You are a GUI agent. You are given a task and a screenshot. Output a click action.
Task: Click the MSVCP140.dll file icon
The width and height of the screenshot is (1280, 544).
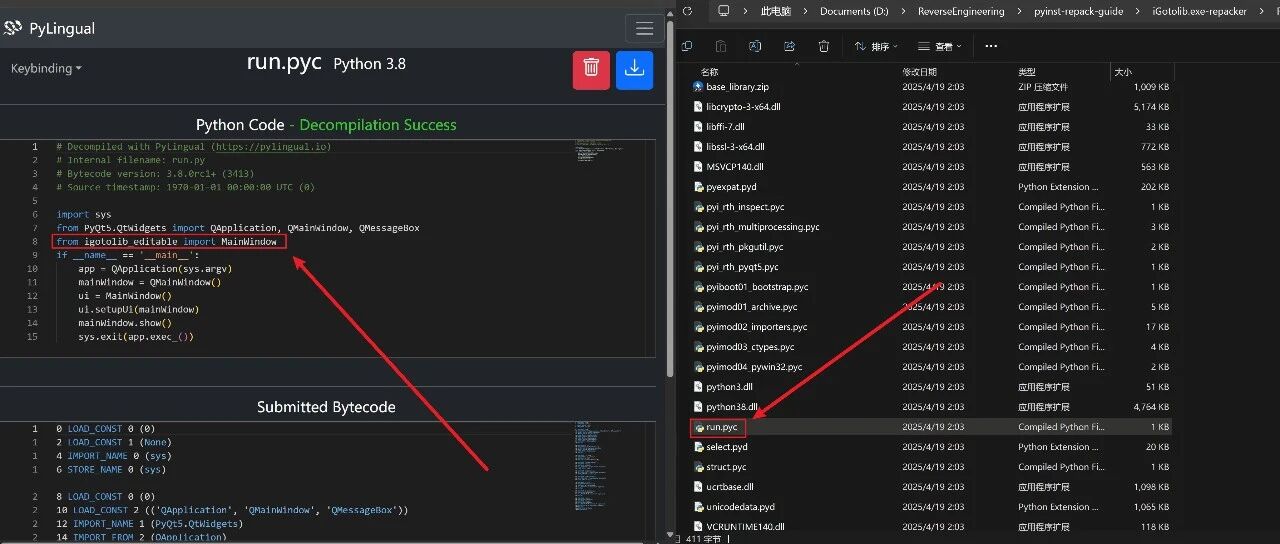[698, 167]
